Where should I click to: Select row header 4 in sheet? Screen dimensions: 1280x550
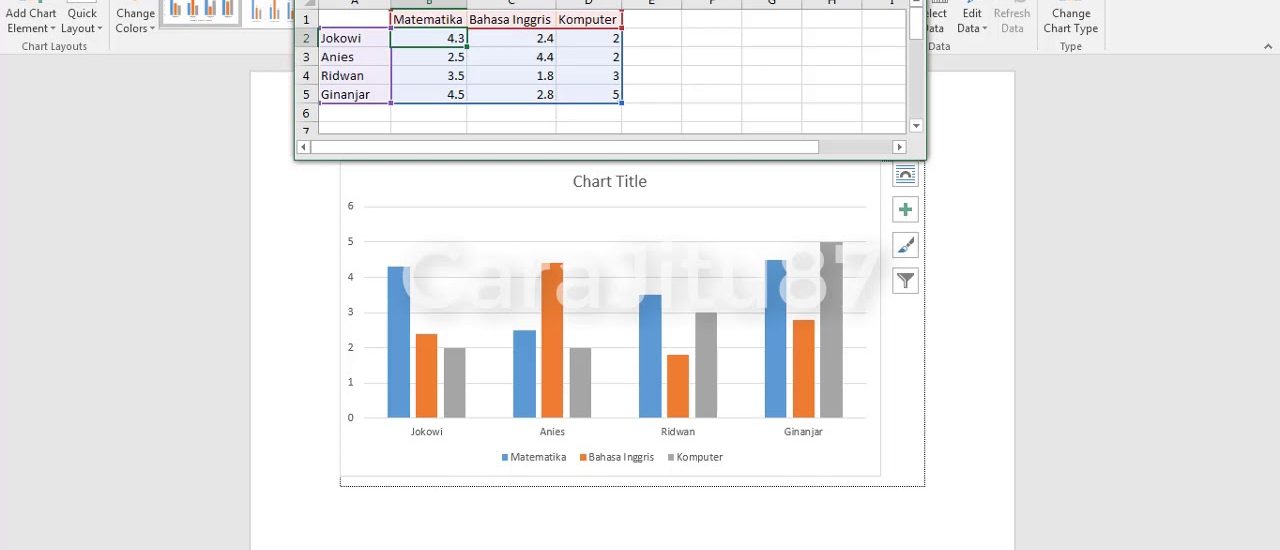(x=307, y=76)
